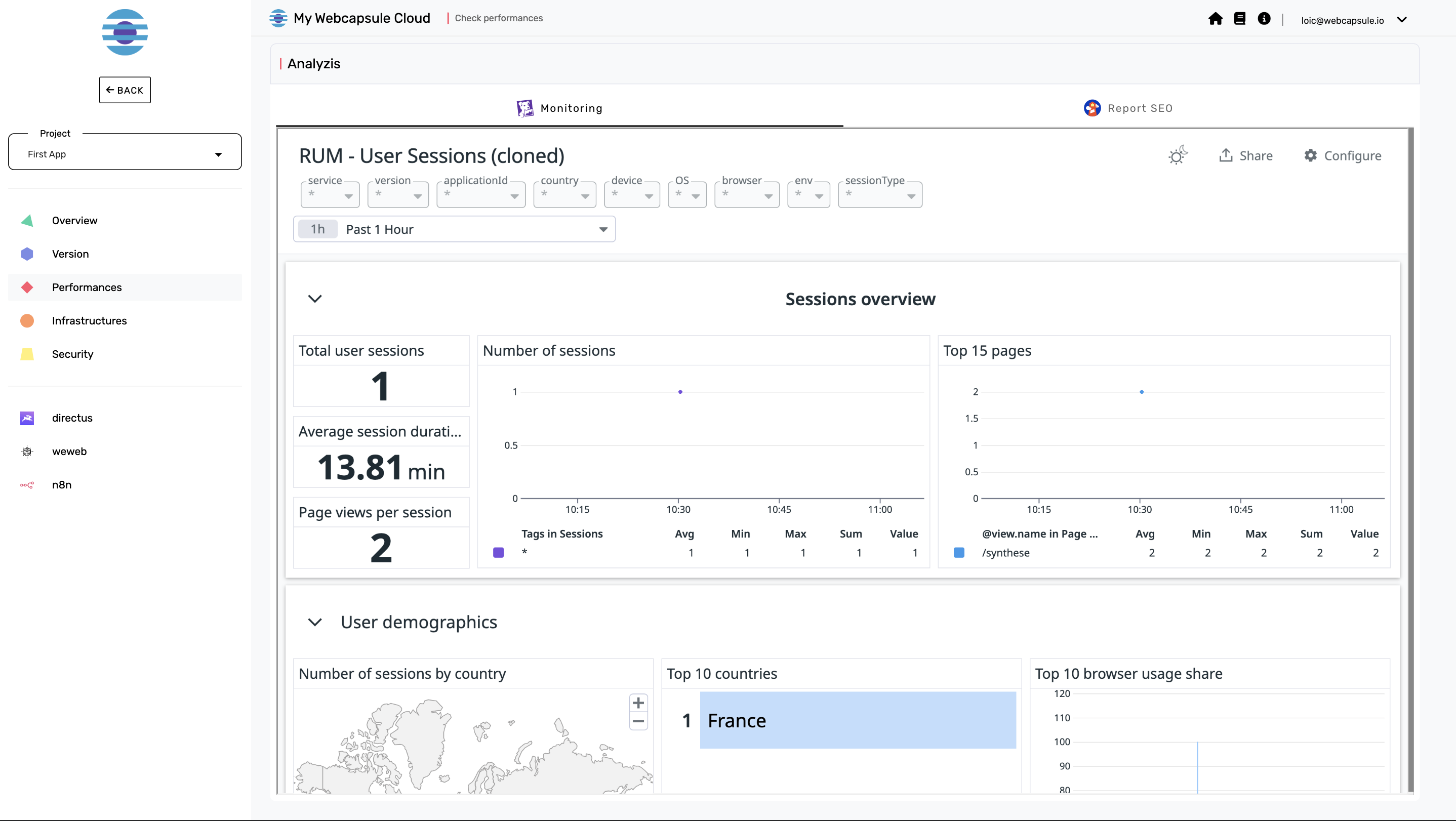Screen dimensions: 1456x821
Task: Select Performances in the sidebar
Action: (125, 287)
